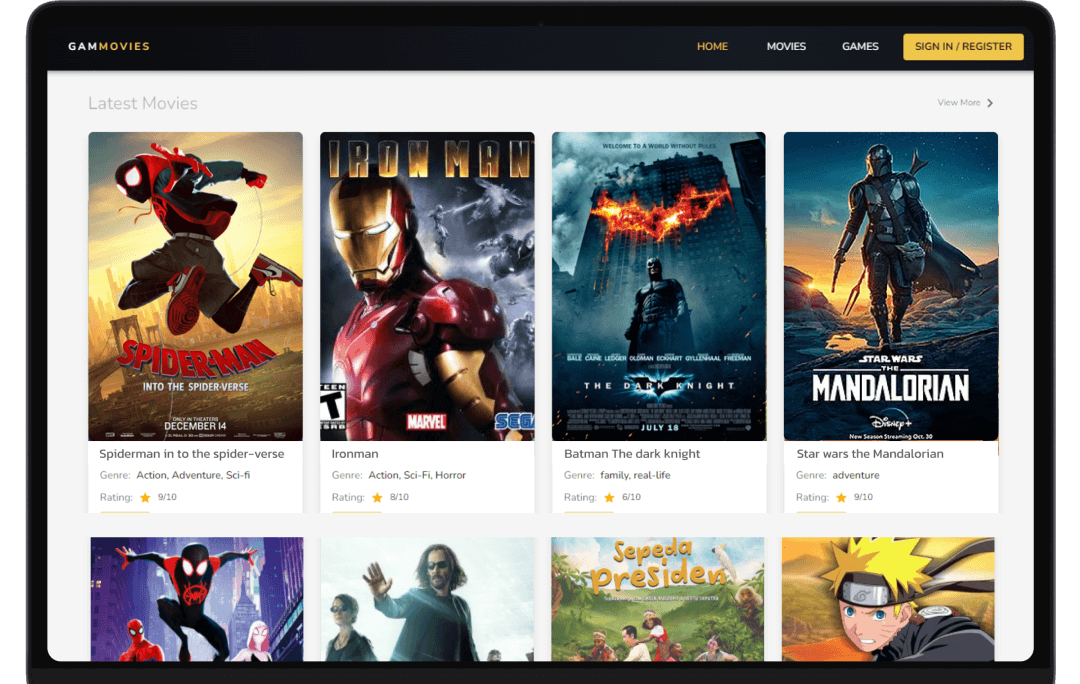1080x684 pixels.
Task: Open the Sepeda Presiden poster
Action: coord(658,598)
